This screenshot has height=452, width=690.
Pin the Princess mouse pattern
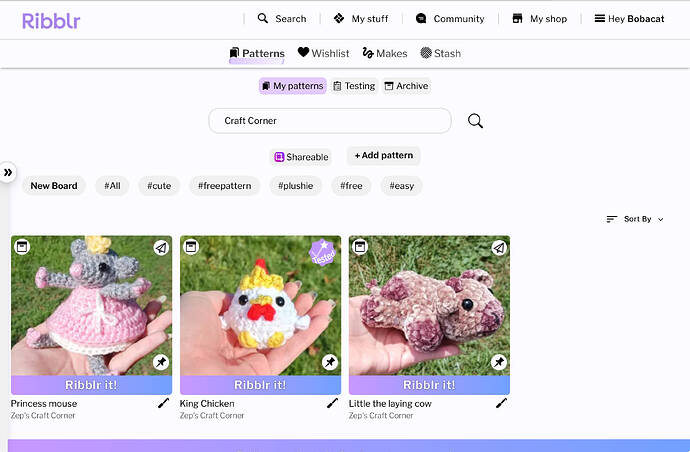[161, 362]
